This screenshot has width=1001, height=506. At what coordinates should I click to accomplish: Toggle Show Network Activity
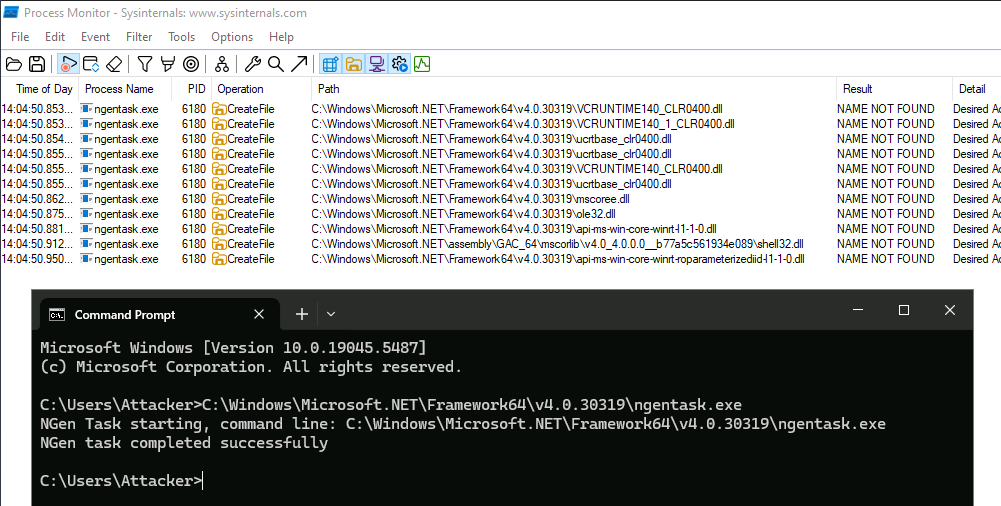coord(377,64)
